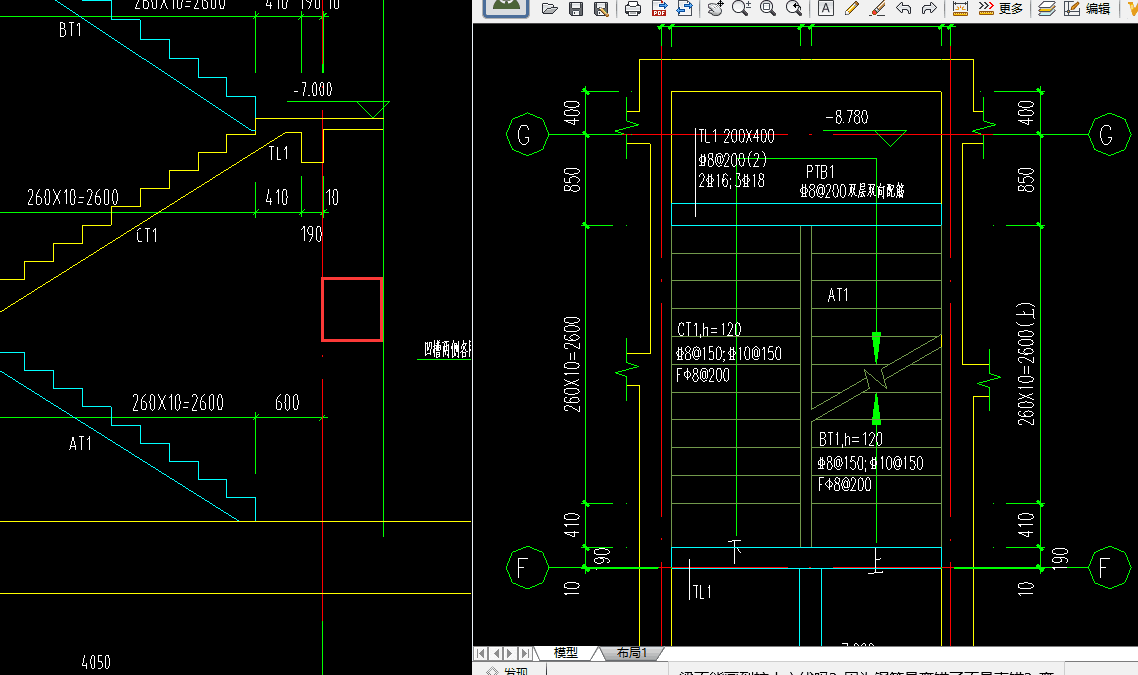Click the zoom window magnifier icon
The height and width of the screenshot is (675, 1138).
767,9
